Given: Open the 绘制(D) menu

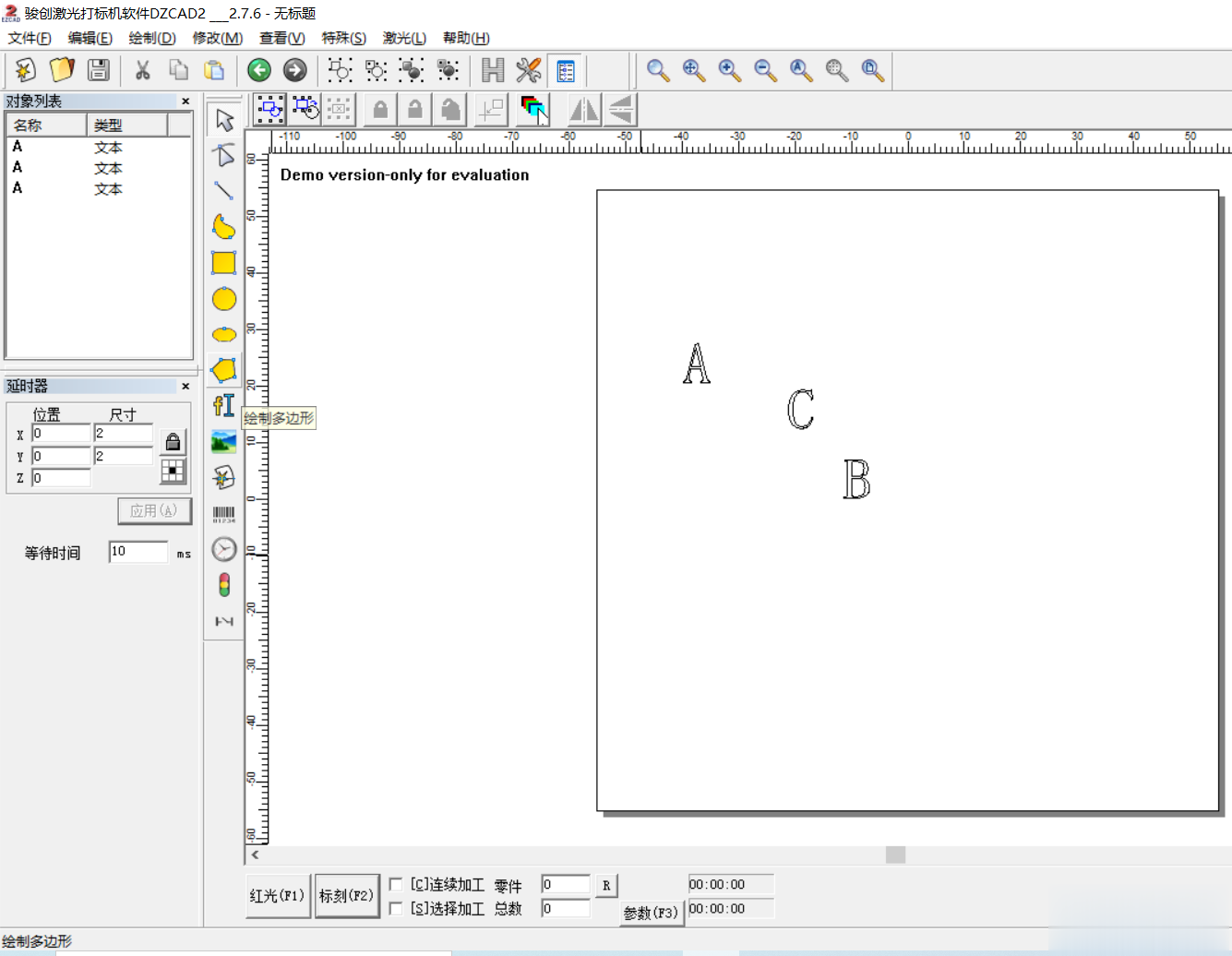Looking at the screenshot, I should (152, 38).
